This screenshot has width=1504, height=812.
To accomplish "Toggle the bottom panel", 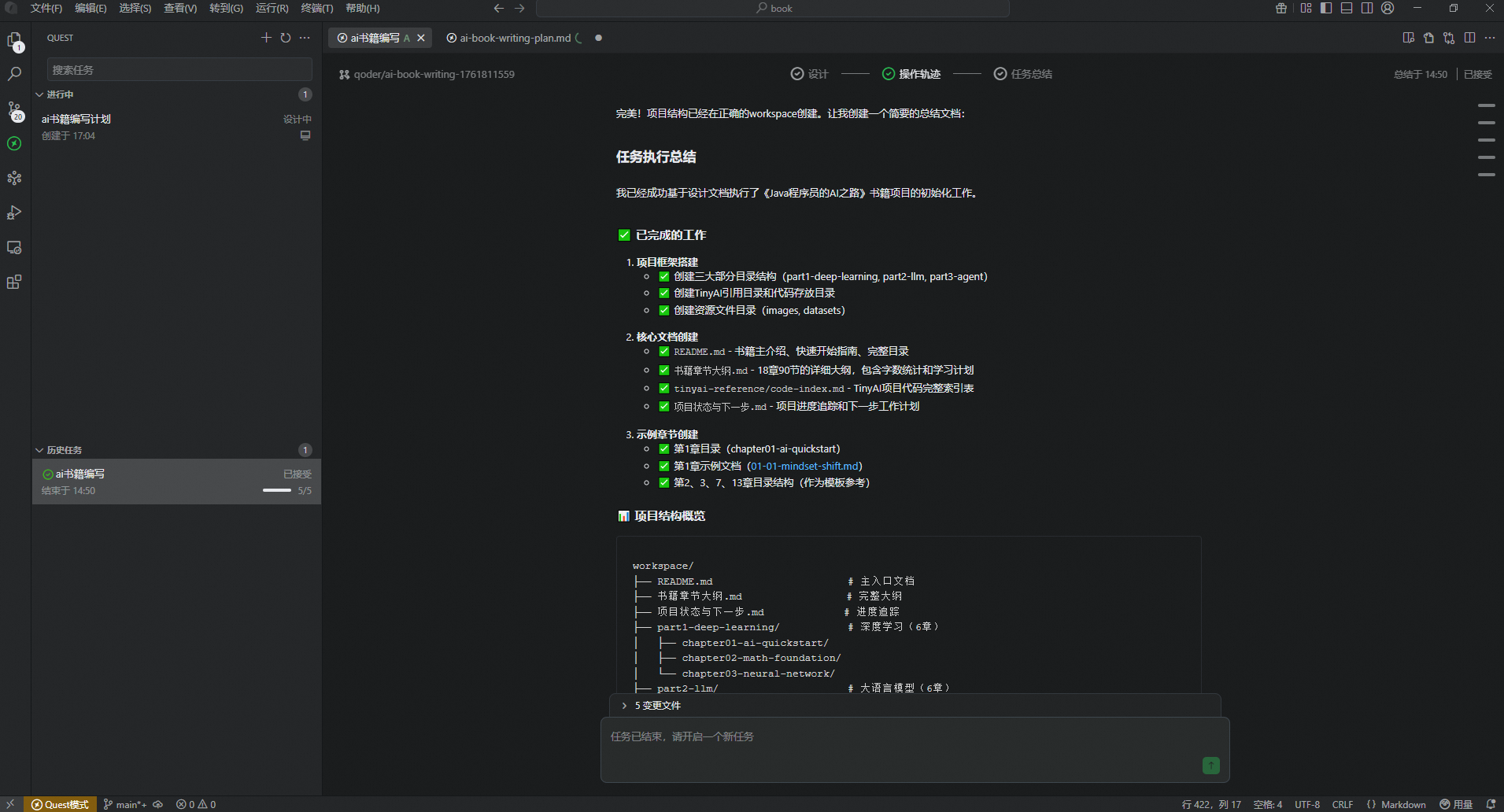I will [1347, 8].
